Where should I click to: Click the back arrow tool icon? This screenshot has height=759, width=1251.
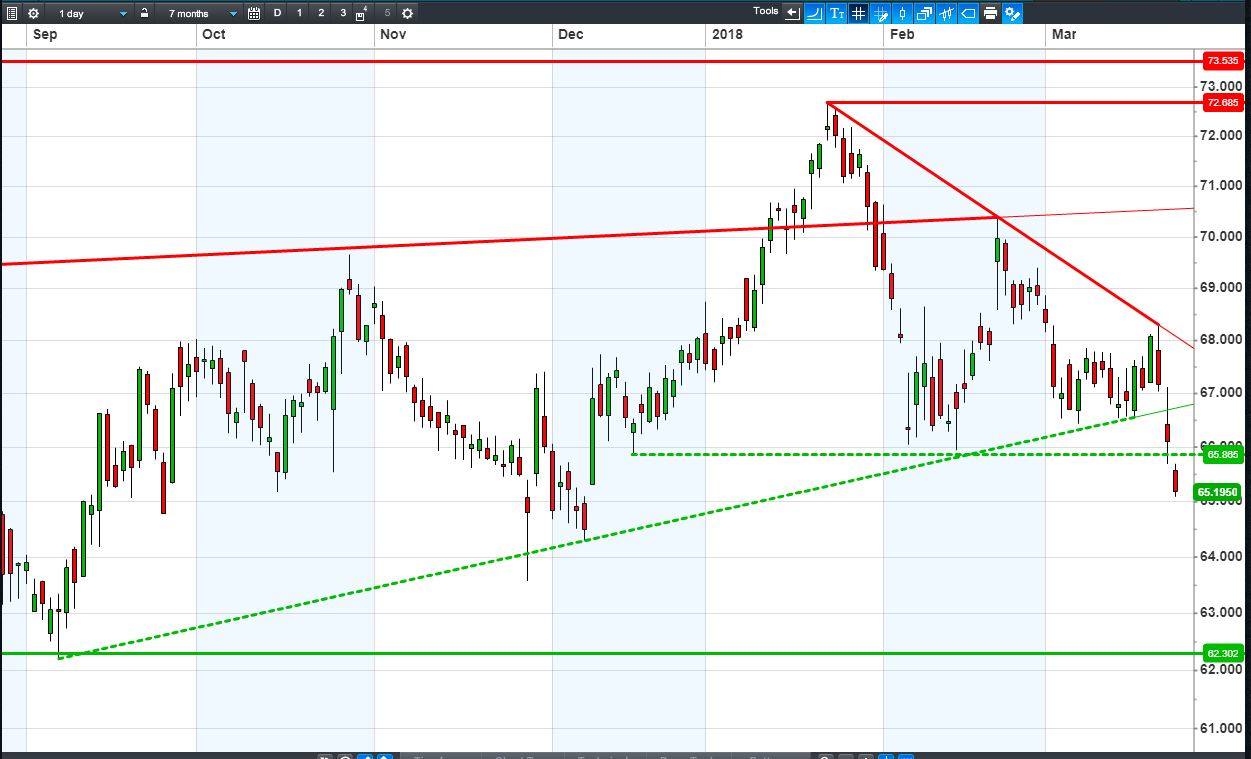[x=793, y=13]
